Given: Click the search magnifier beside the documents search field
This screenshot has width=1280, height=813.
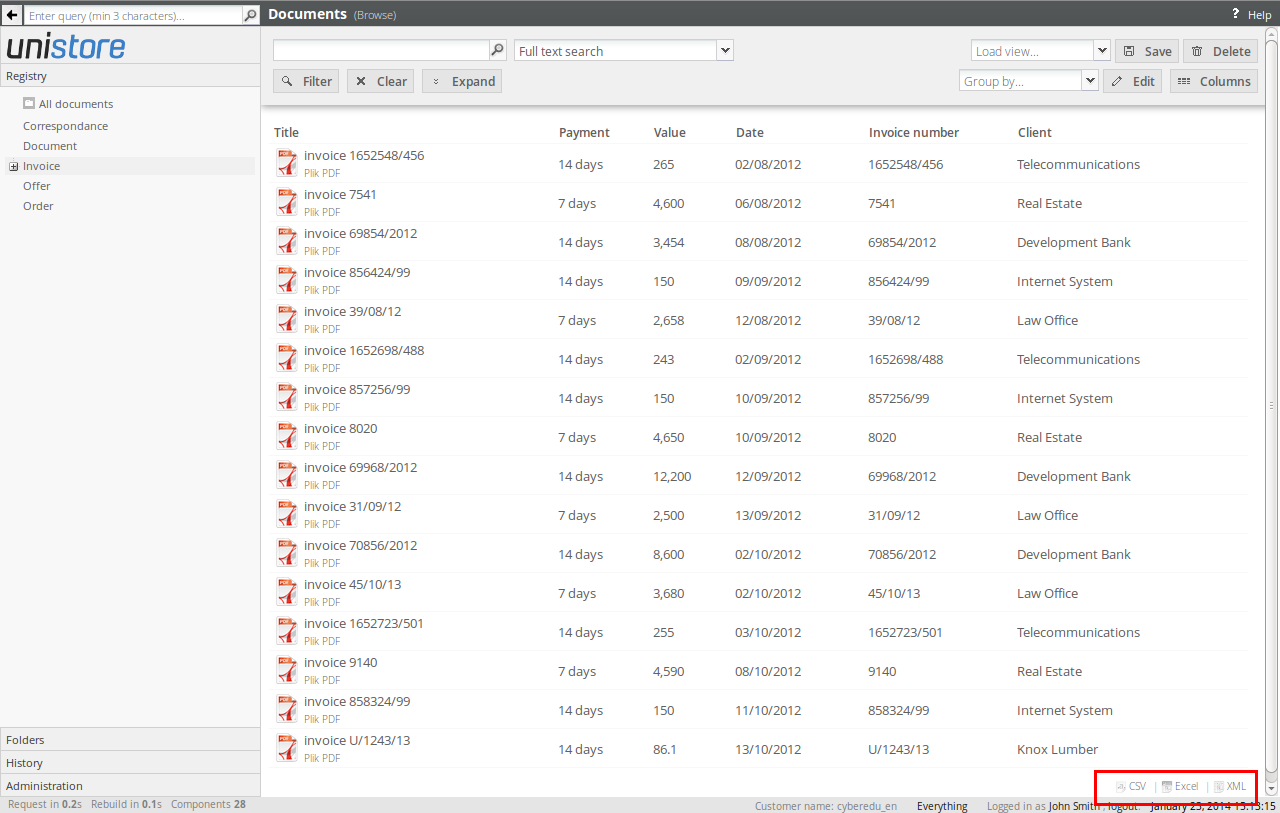Looking at the screenshot, I should 497,50.
